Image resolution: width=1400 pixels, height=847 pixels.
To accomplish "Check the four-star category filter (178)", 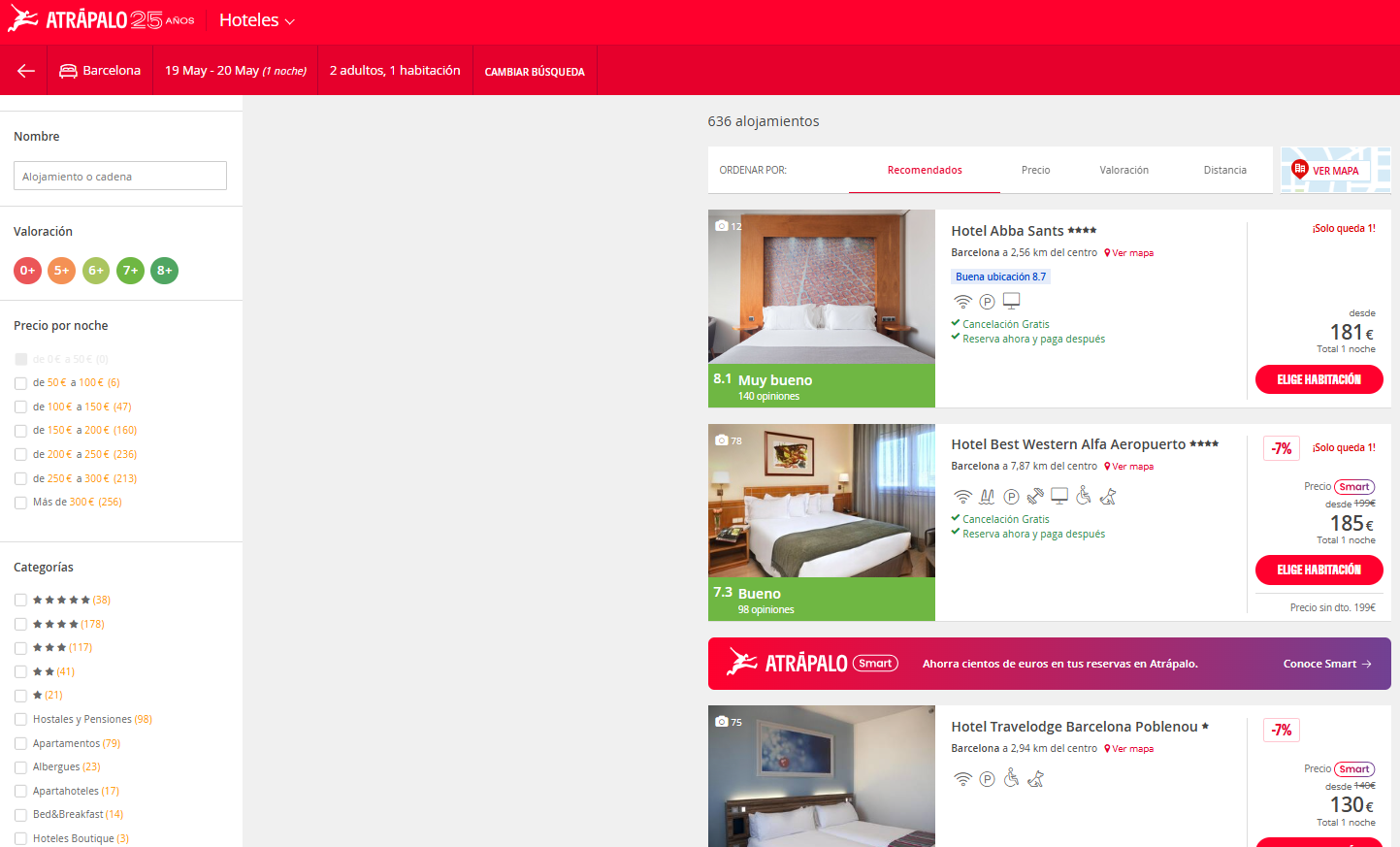I will [x=20, y=624].
